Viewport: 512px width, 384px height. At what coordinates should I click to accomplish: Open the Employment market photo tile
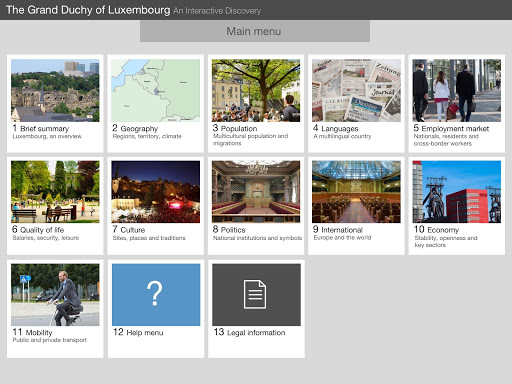point(457,90)
